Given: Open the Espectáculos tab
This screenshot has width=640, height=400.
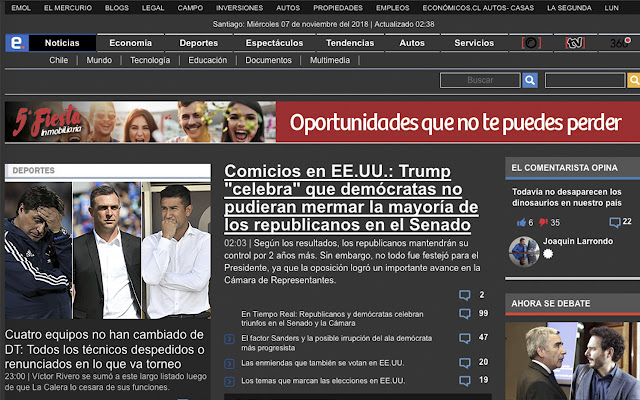Looking at the screenshot, I should click(274, 43).
